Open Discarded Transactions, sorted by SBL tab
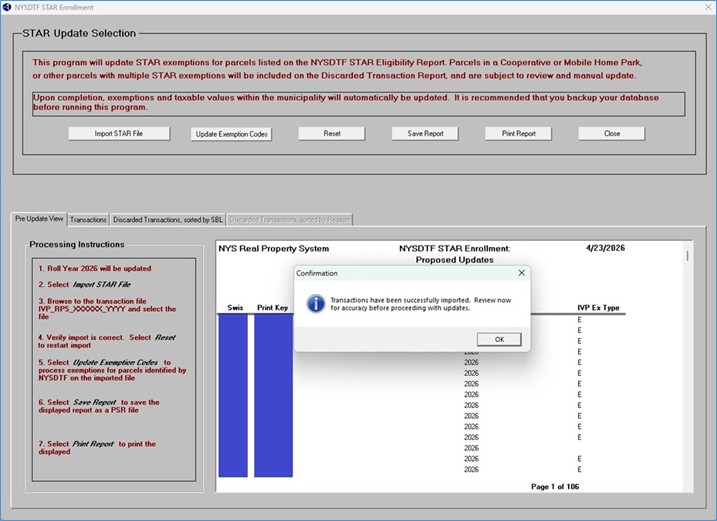717x521 pixels. [x=168, y=220]
